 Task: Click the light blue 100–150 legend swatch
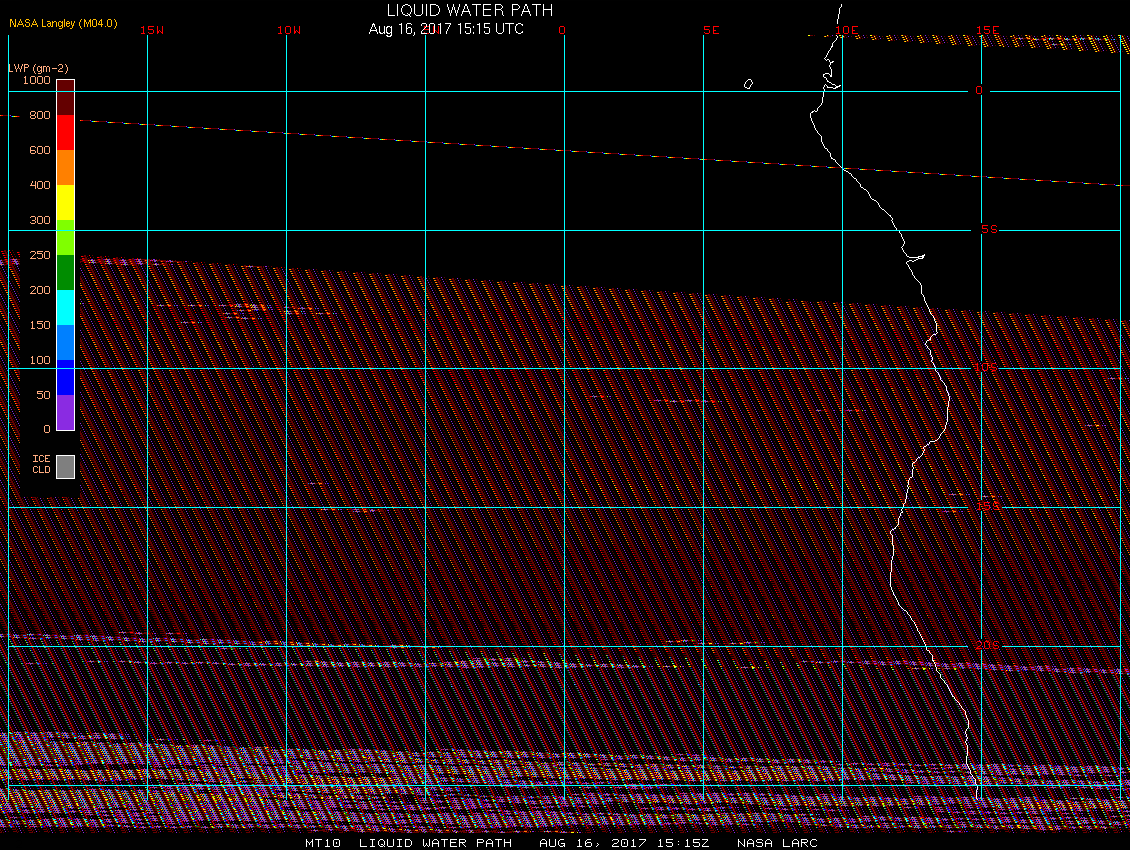point(66,342)
